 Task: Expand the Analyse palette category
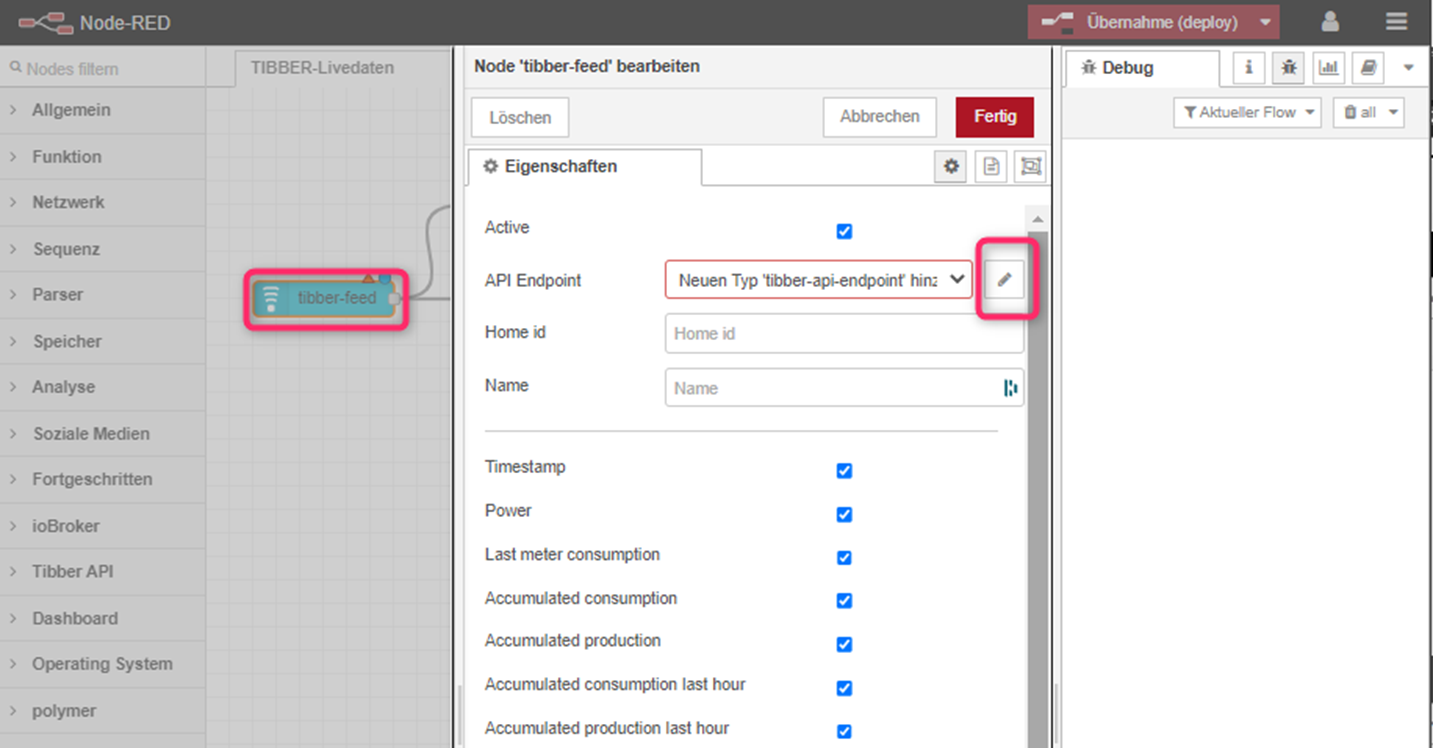pos(102,387)
